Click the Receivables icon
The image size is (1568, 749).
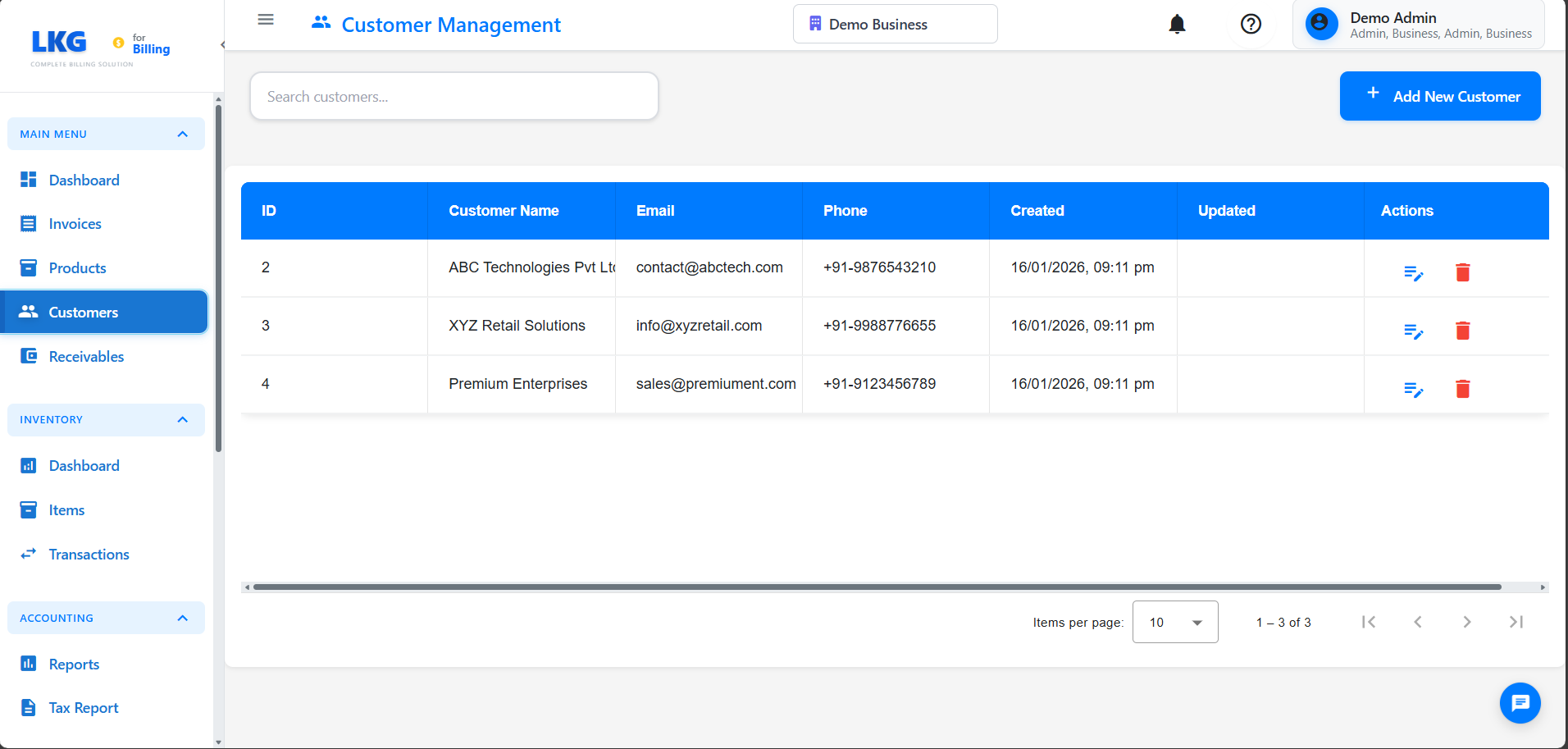(x=28, y=356)
